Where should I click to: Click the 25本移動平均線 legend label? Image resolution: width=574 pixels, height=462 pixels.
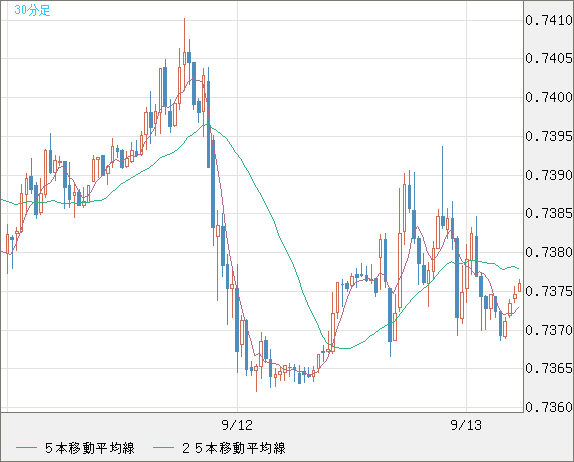[234, 448]
